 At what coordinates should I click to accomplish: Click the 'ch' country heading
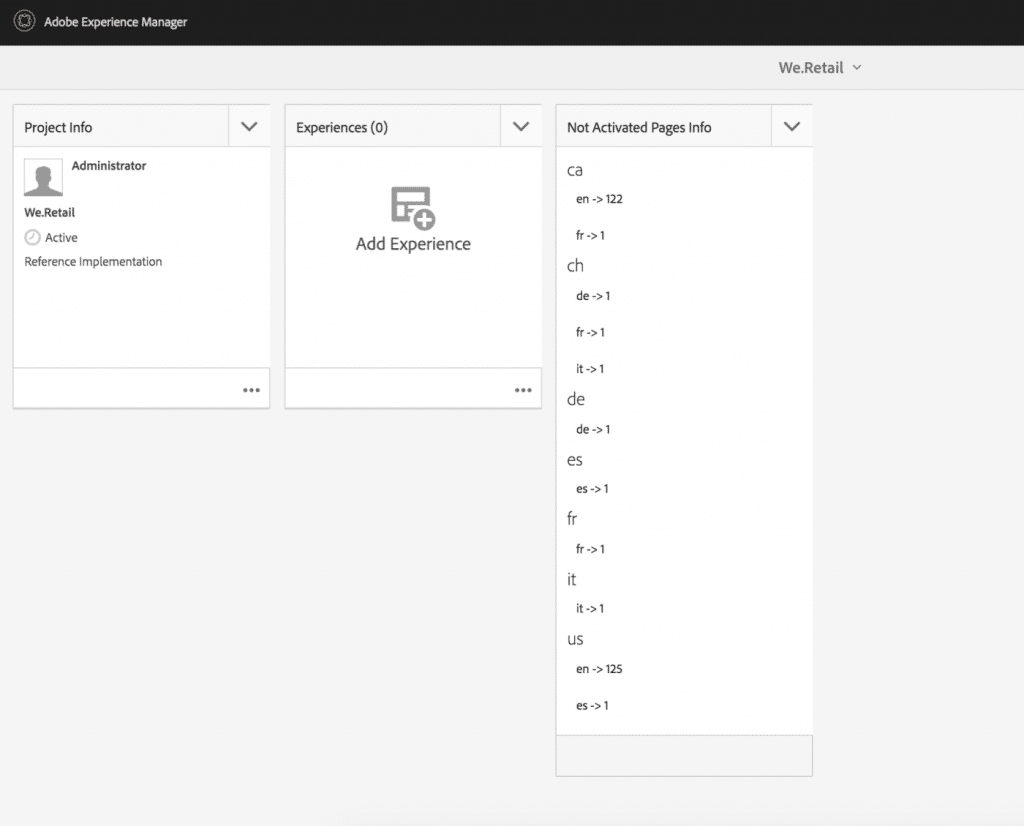[575, 265]
